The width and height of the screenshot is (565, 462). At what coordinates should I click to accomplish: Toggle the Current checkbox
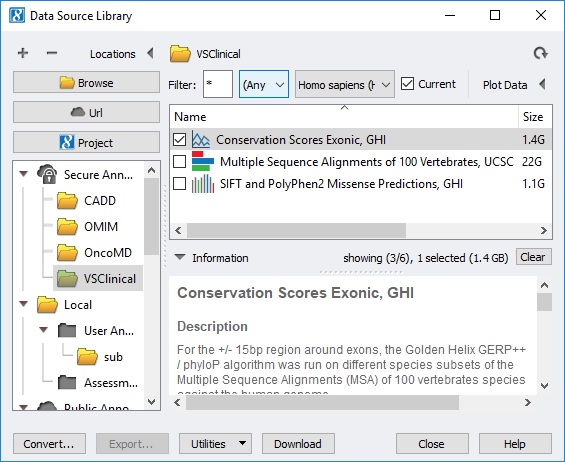pos(408,84)
